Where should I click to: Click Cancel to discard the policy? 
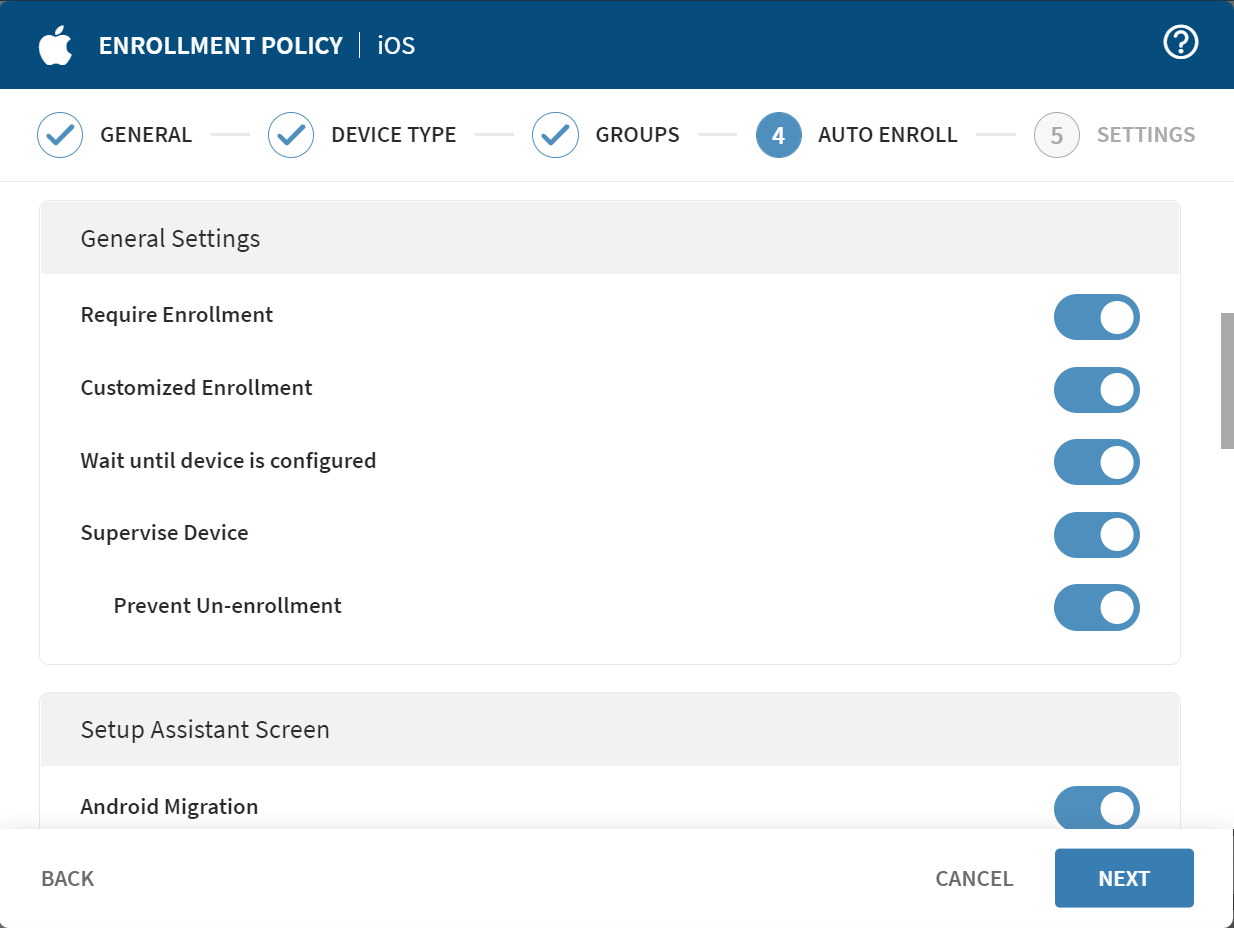[x=973, y=879]
